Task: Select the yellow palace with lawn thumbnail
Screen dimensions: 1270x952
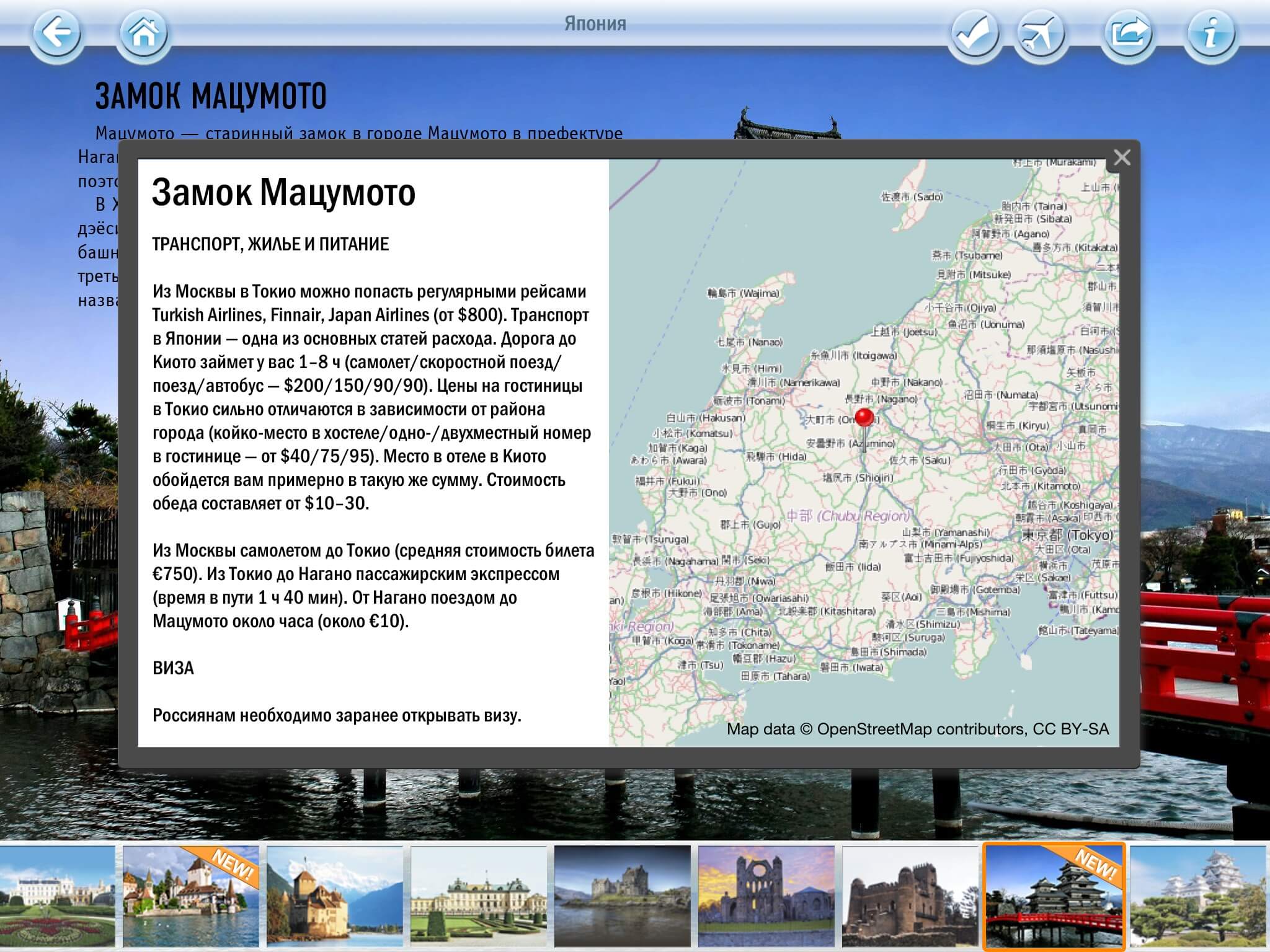Action: point(479,896)
